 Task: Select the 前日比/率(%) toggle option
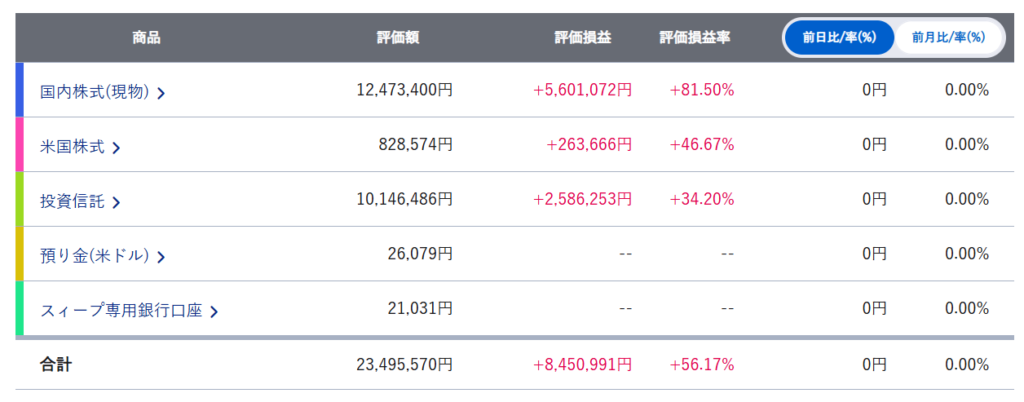point(839,38)
